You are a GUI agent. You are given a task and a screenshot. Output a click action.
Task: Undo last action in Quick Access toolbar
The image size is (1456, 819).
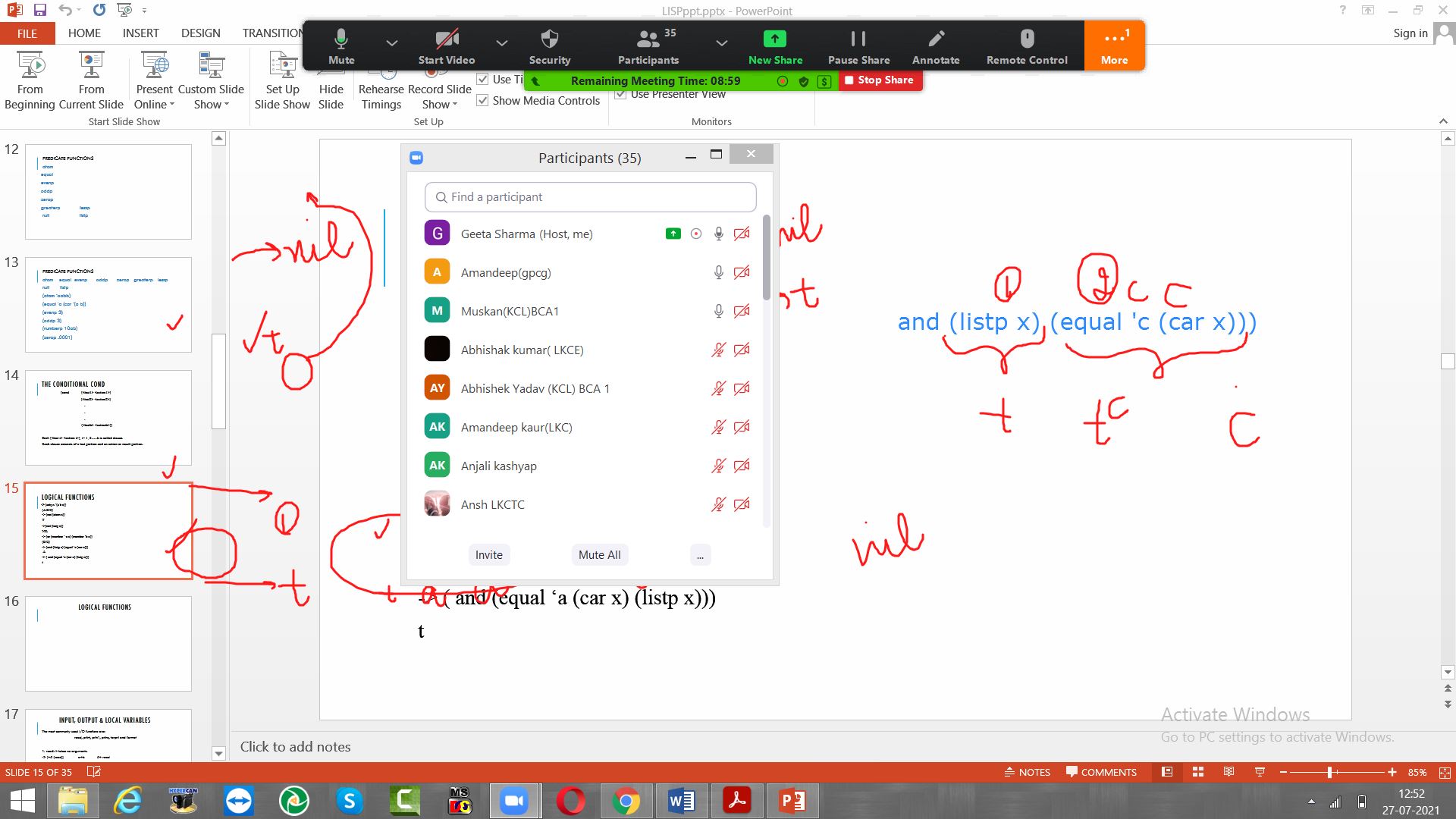click(x=65, y=10)
